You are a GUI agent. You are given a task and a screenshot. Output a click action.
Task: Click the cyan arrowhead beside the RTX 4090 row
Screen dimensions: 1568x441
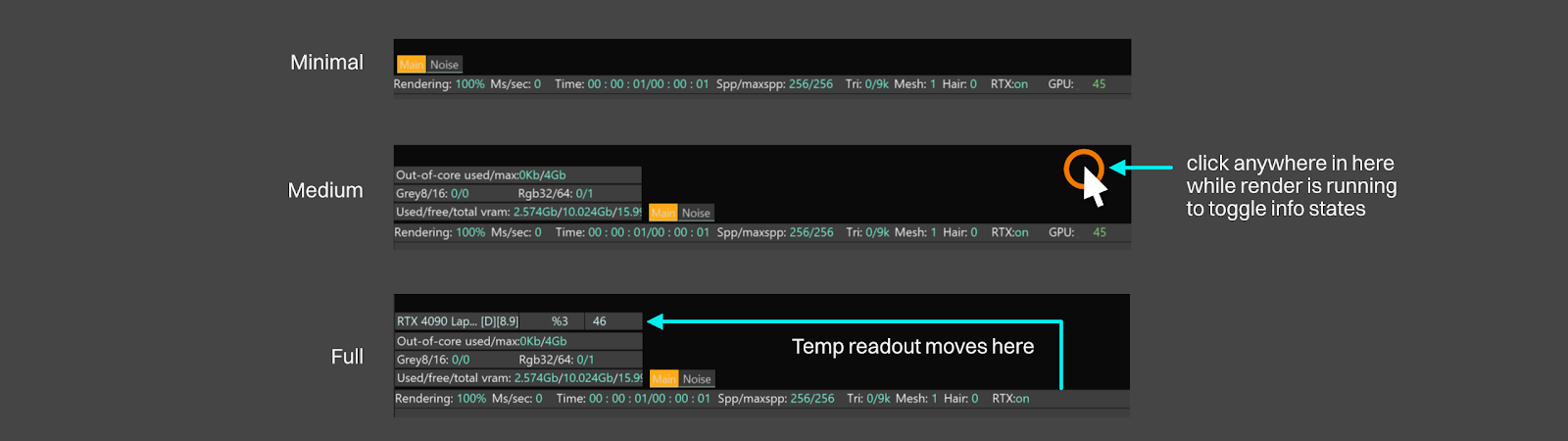[x=655, y=321]
